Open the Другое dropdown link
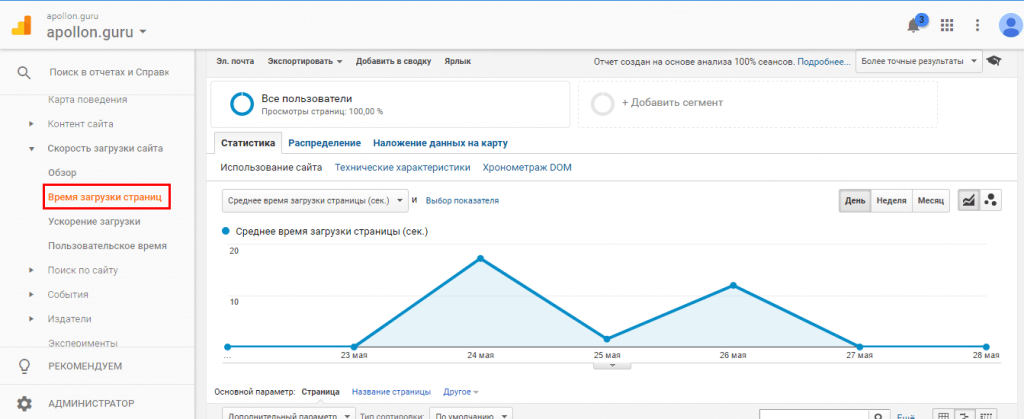The image size is (1024, 419). coord(460,392)
